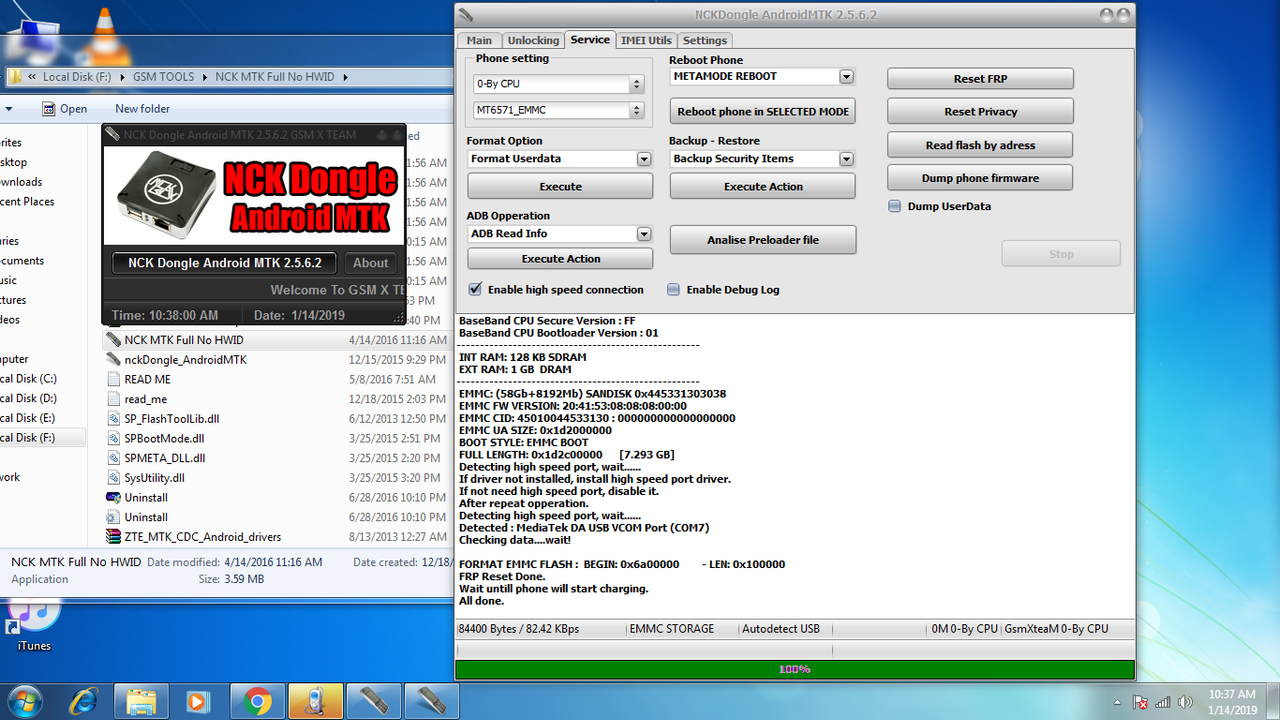The height and width of the screenshot is (720, 1280).
Task: Enable the Debug Log checkbox
Action: [674, 289]
